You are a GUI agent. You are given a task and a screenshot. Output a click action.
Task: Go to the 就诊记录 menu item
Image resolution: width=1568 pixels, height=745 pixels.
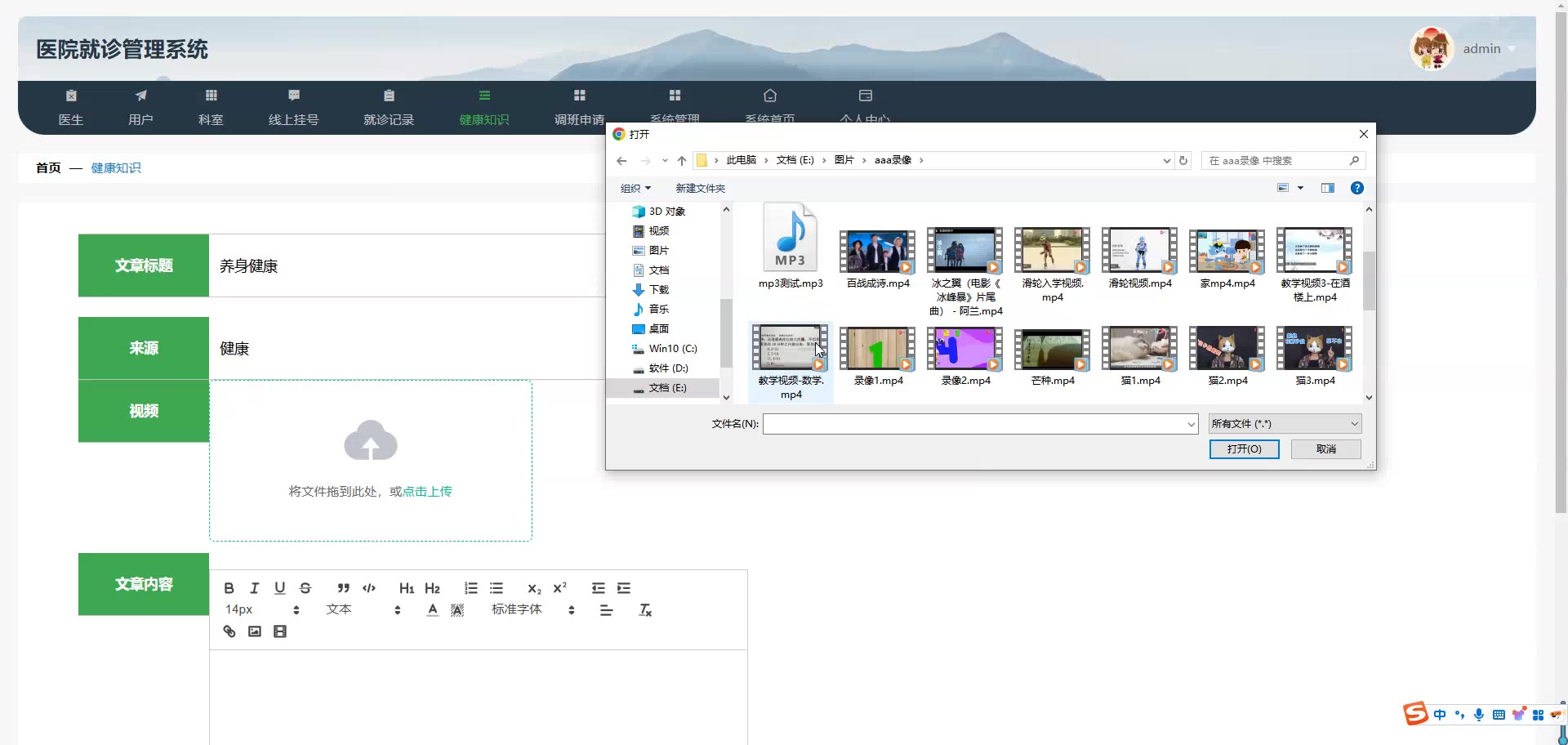pyautogui.click(x=389, y=107)
